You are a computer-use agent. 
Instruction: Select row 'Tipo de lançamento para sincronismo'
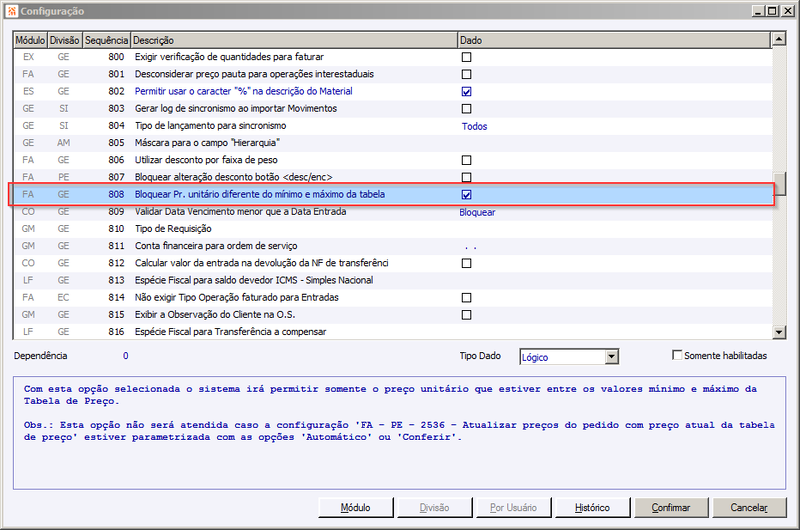tap(392, 125)
